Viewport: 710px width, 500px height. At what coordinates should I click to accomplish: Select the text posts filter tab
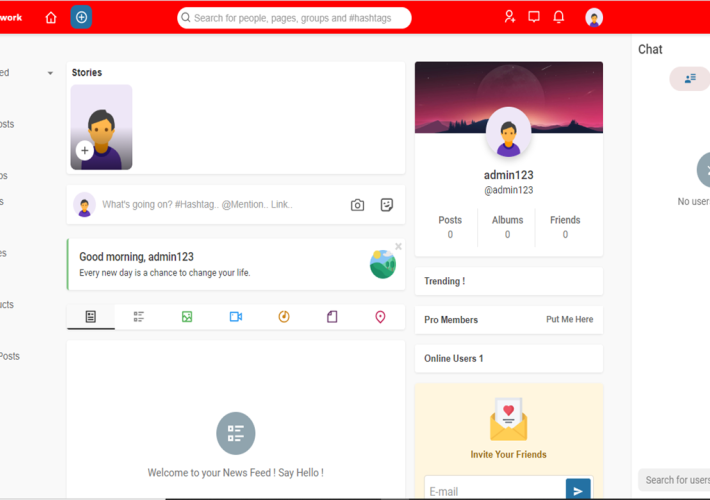139,317
